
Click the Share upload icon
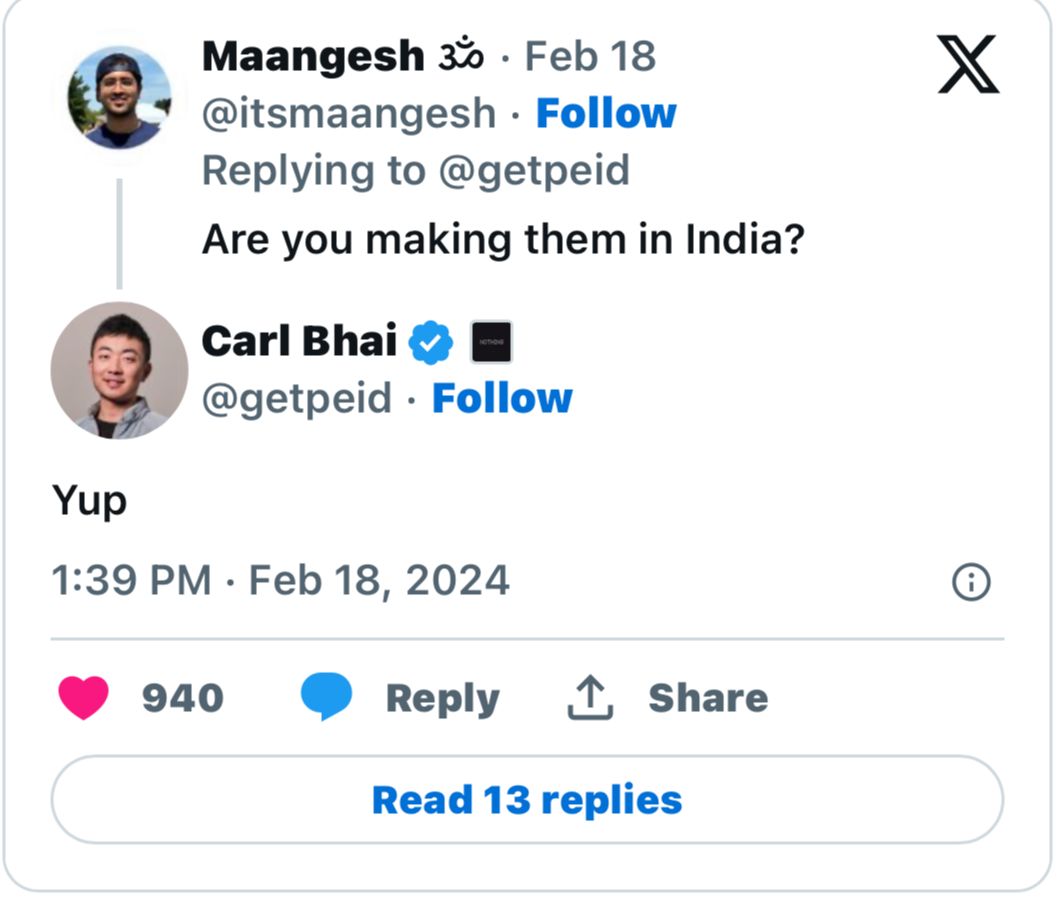point(589,697)
